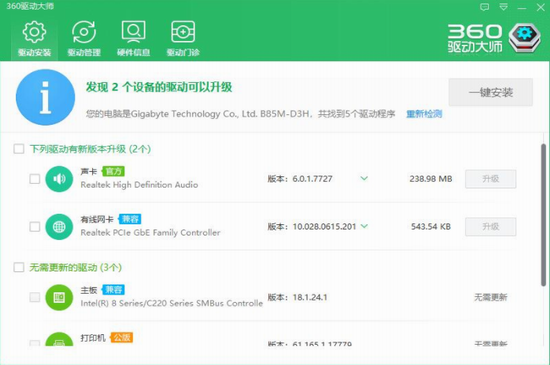Expand version dropdown for 10.028.0615.201
Image resolution: width=550 pixels, height=365 pixels.
click(364, 226)
